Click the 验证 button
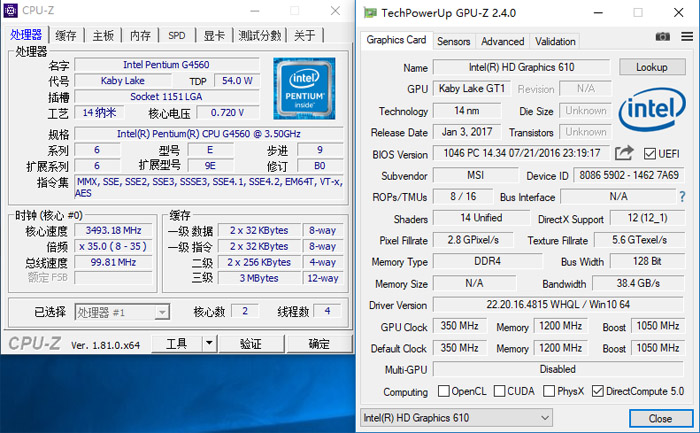Screen dimensions: 700x433 pos(251,343)
